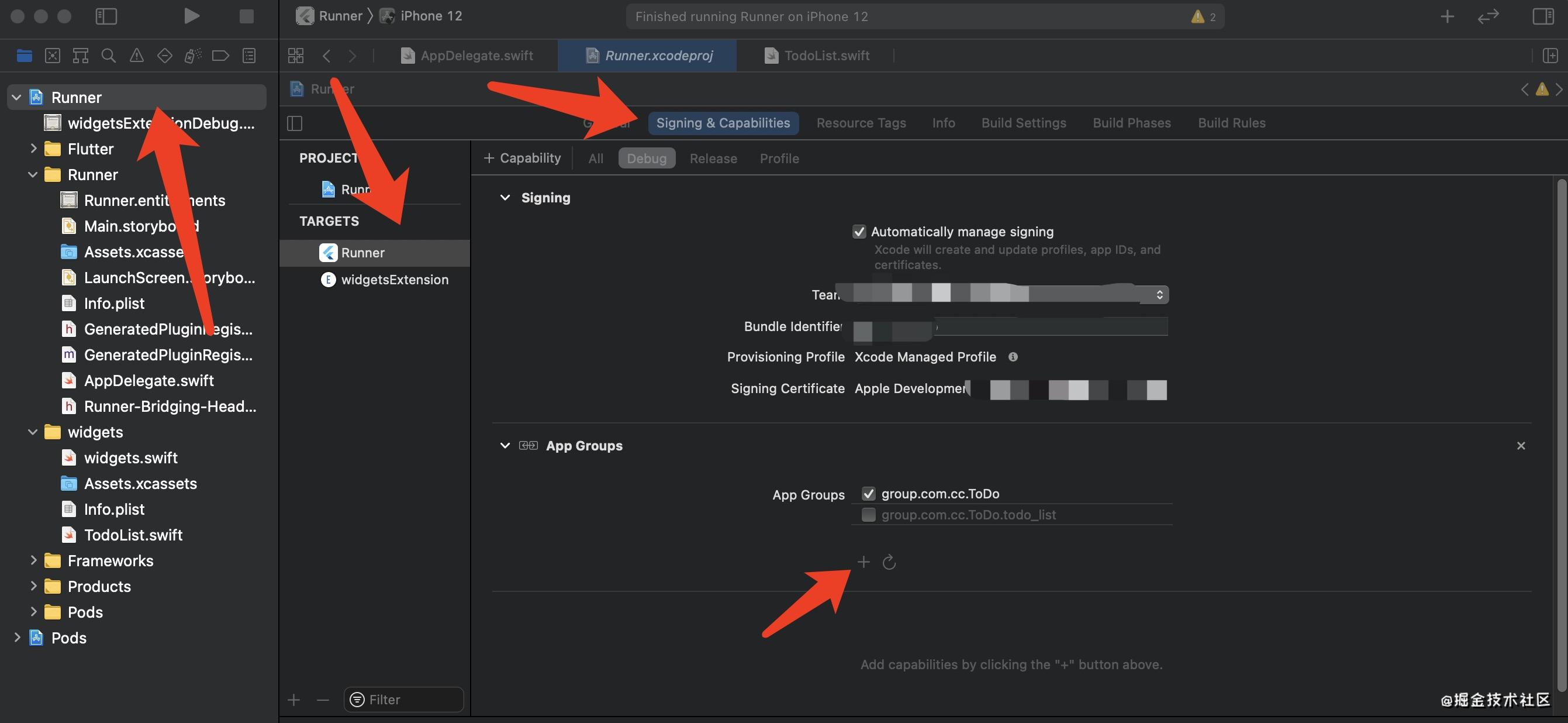
Task: Select the Build Settings tab
Action: (x=1024, y=123)
